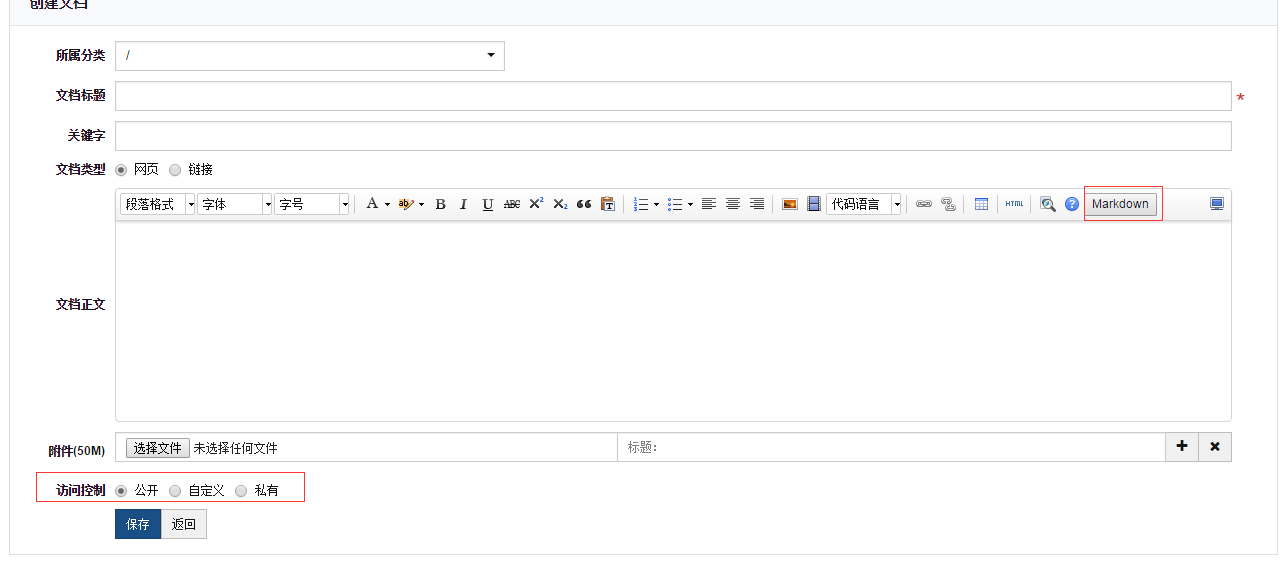Insert an image with the picture icon
Viewport: 1286px width, 575px height.
pyautogui.click(x=790, y=204)
